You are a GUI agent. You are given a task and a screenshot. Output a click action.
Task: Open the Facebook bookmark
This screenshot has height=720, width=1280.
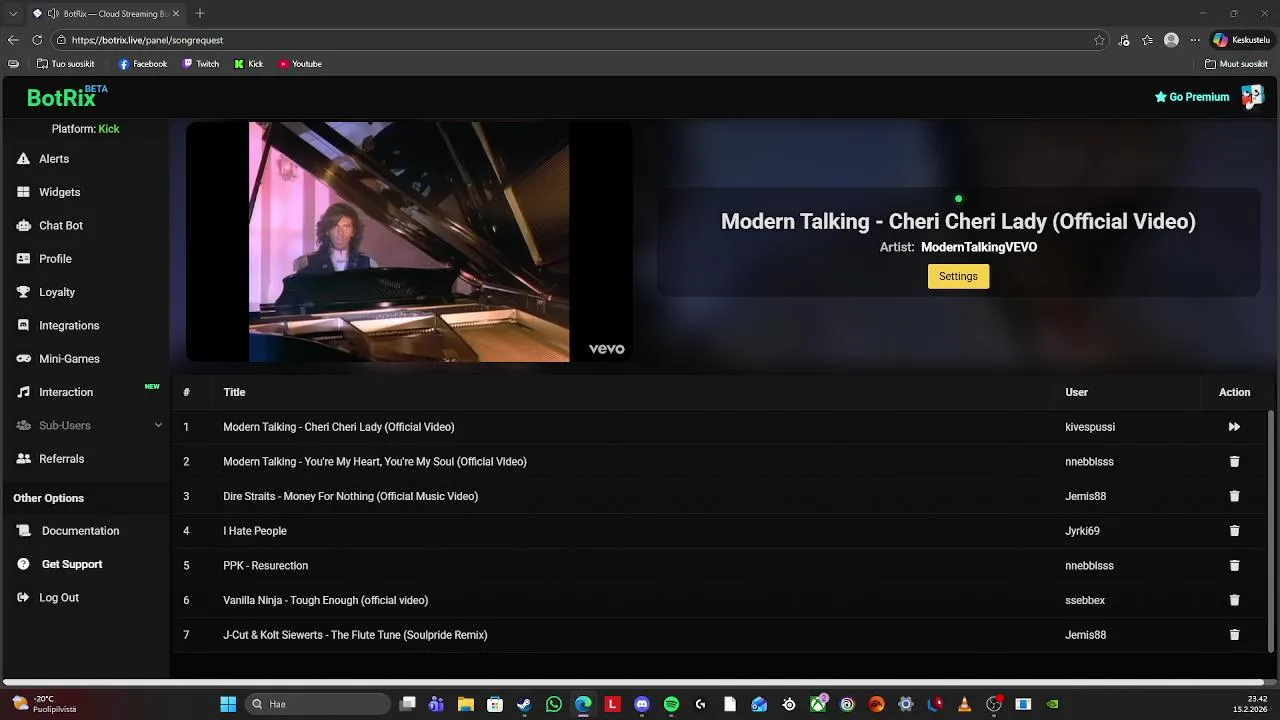[143, 64]
